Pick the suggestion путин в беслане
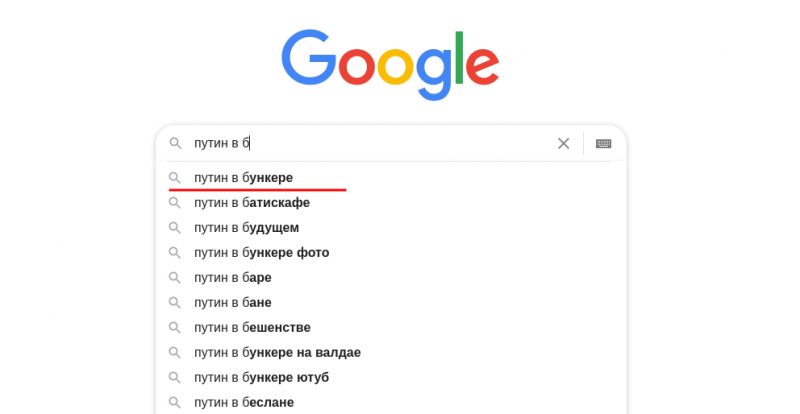 391,402
